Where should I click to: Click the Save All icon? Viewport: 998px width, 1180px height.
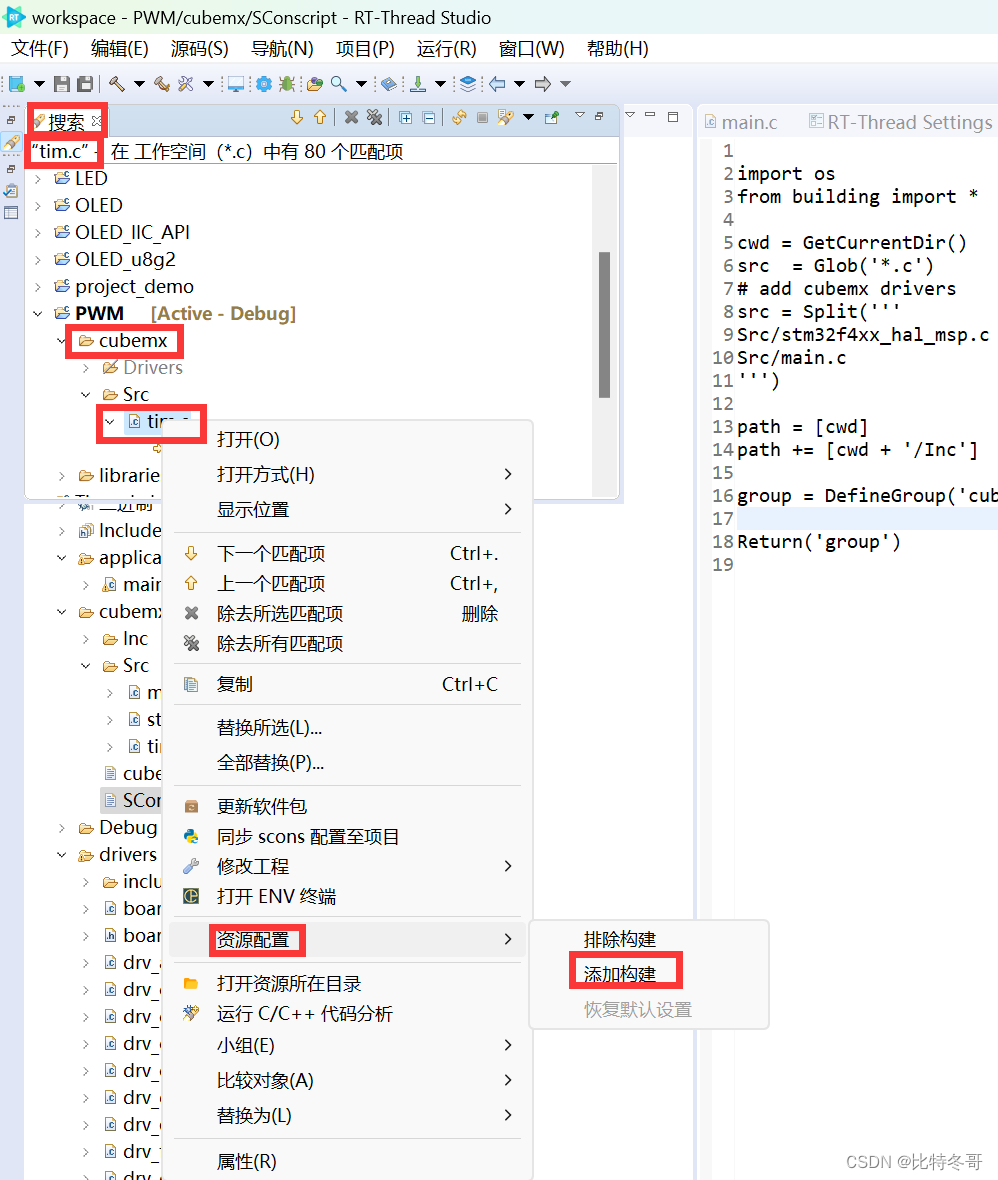[86, 84]
